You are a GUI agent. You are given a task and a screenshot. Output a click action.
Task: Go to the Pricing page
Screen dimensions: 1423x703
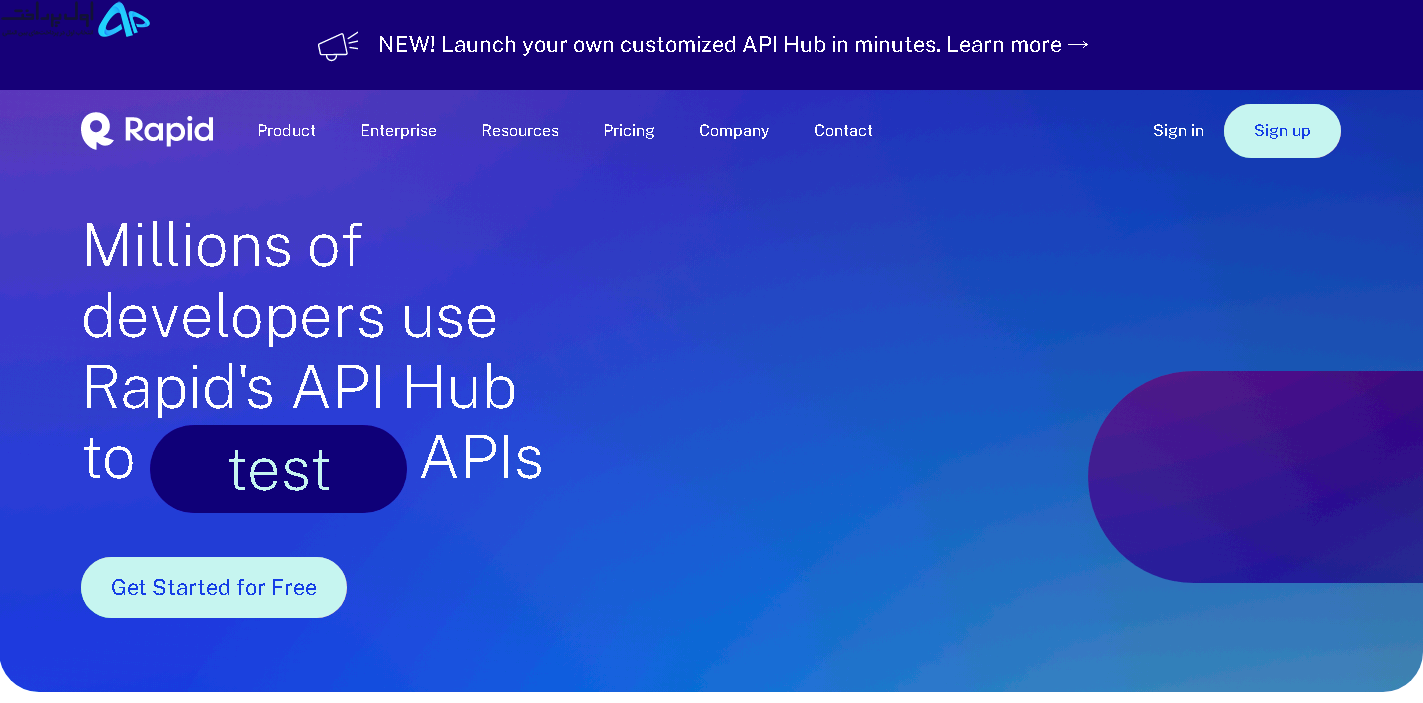[629, 131]
